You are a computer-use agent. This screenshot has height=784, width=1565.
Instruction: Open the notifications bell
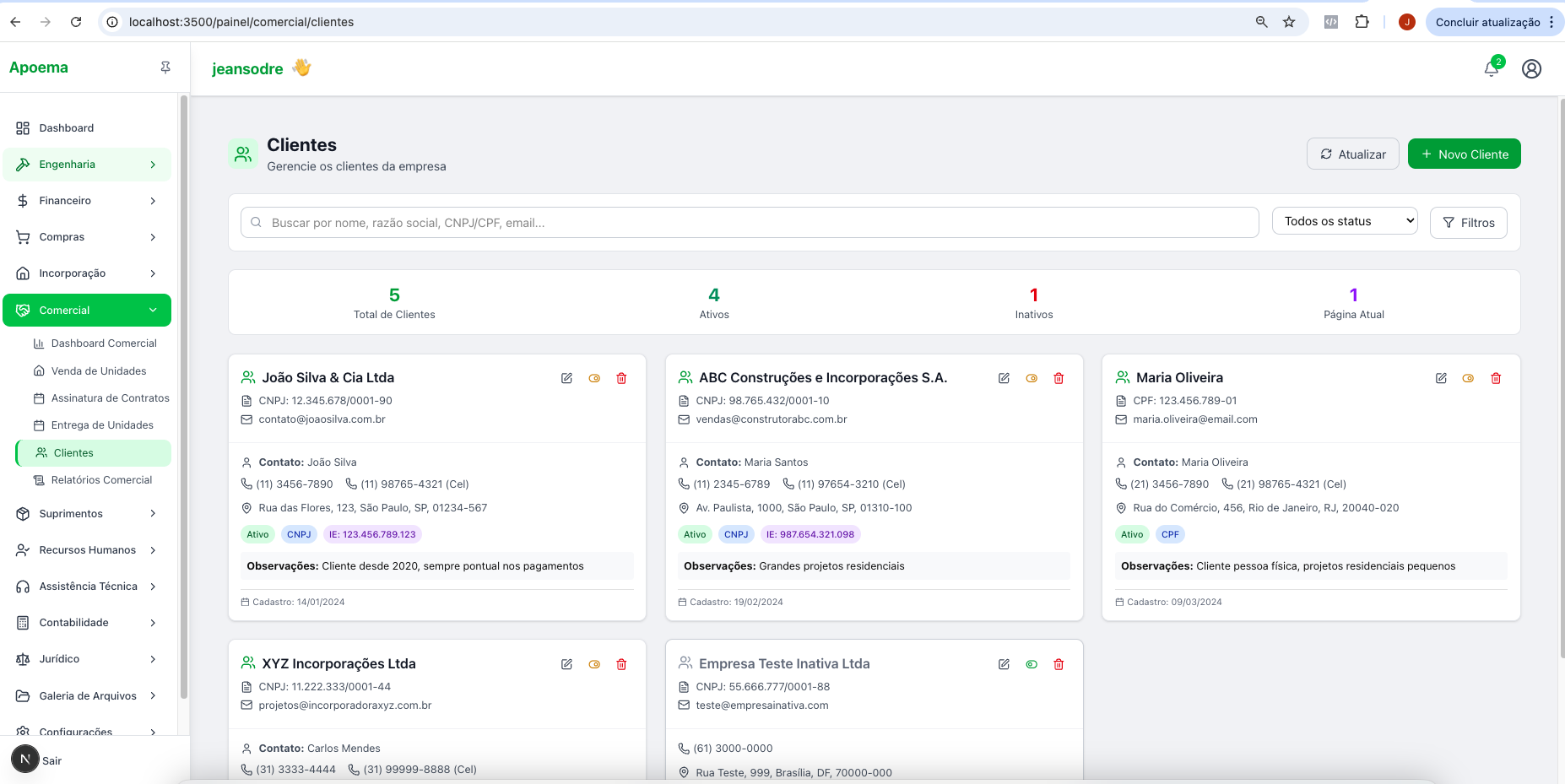tap(1492, 69)
